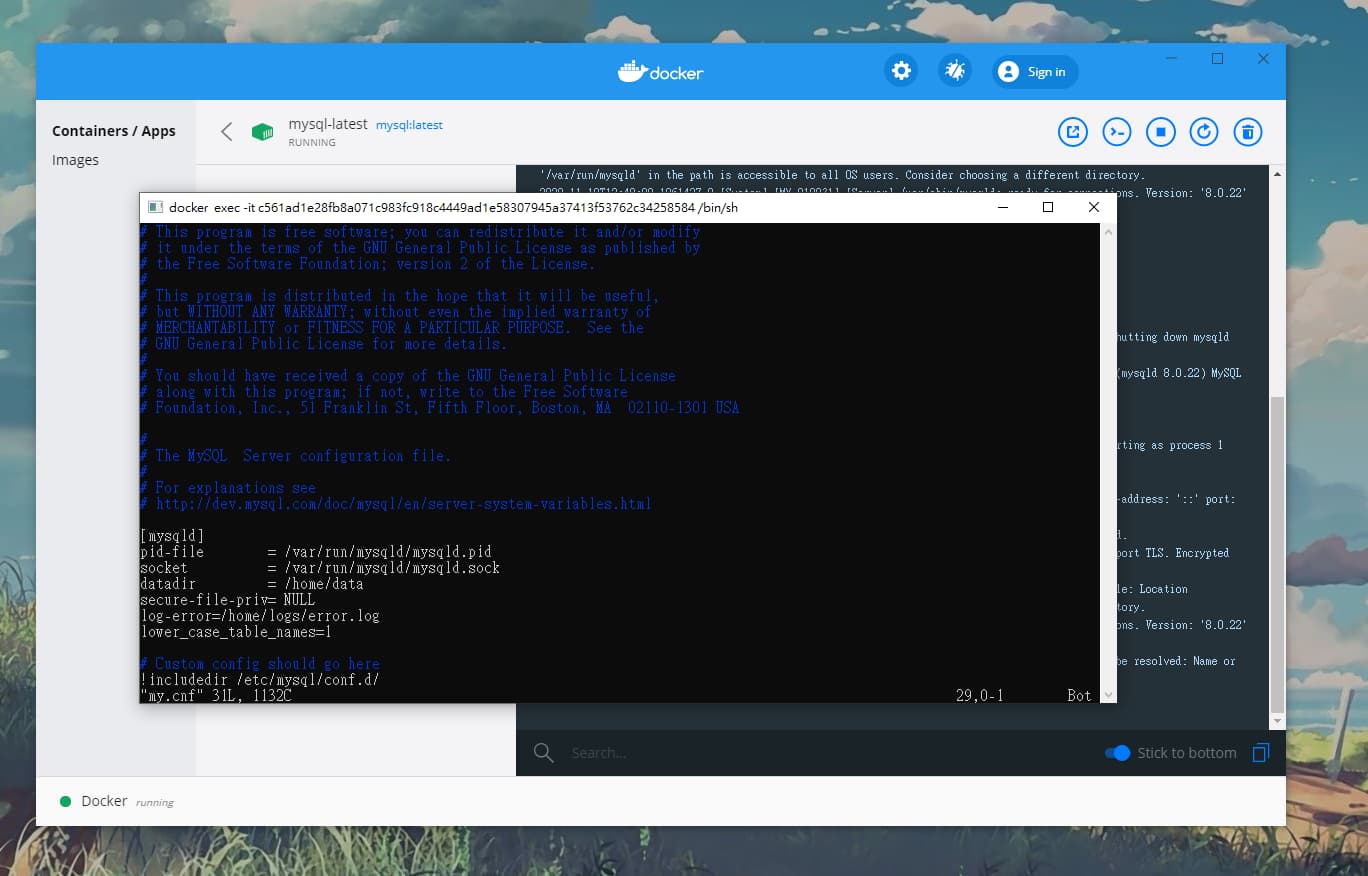Screen dimensions: 1368x876
Task: Close the docker exec terminal window
Action: (1094, 207)
